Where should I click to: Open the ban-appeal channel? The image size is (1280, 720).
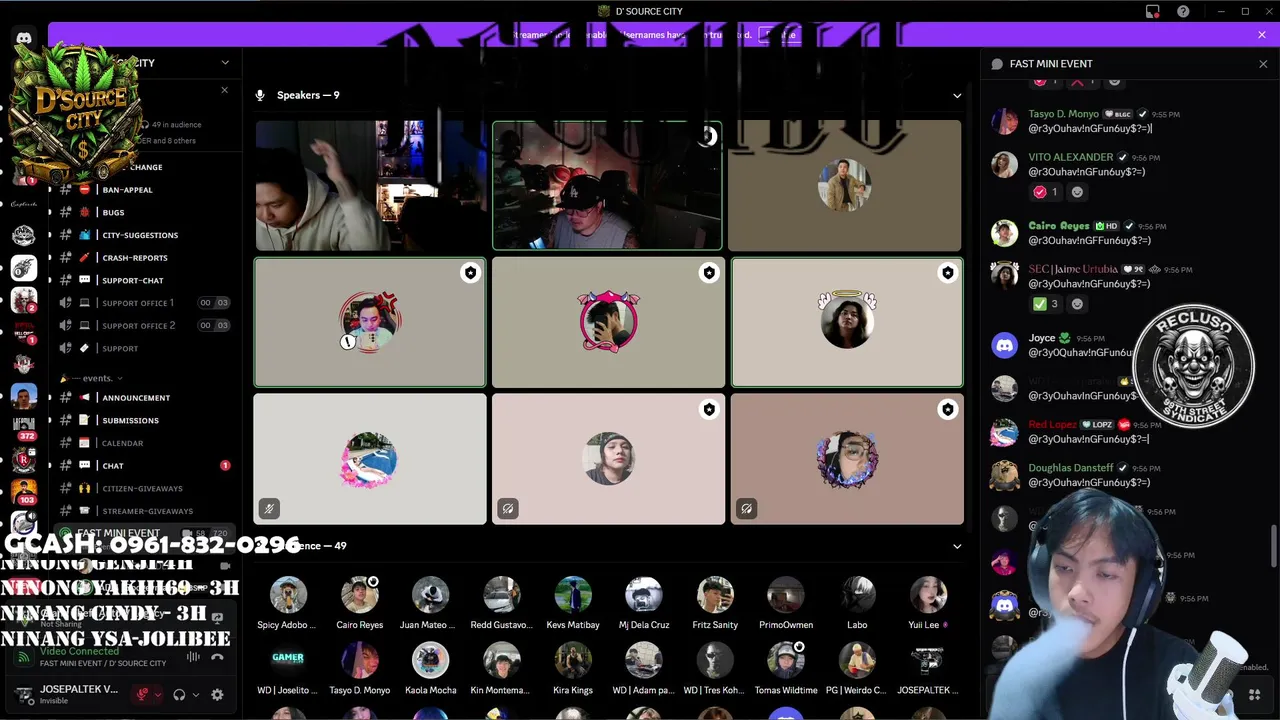(144, 190)
